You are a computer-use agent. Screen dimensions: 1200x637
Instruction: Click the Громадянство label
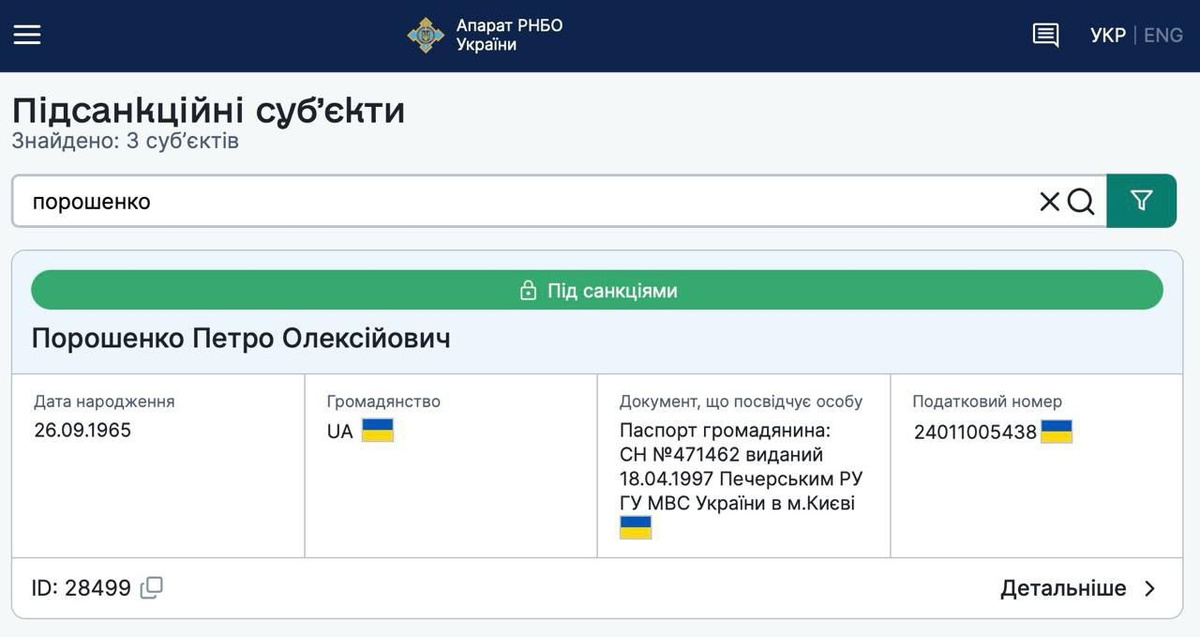point(383,401)
